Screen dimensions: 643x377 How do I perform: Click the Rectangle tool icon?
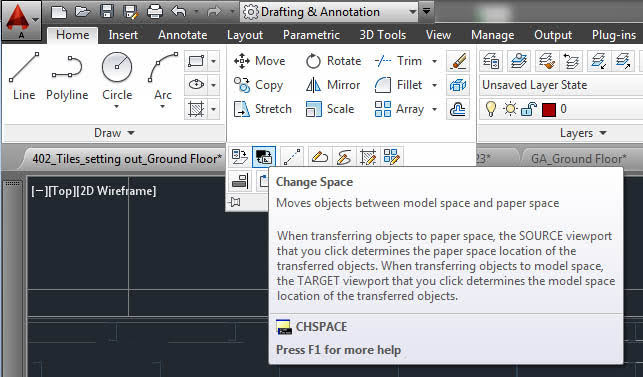196,62
